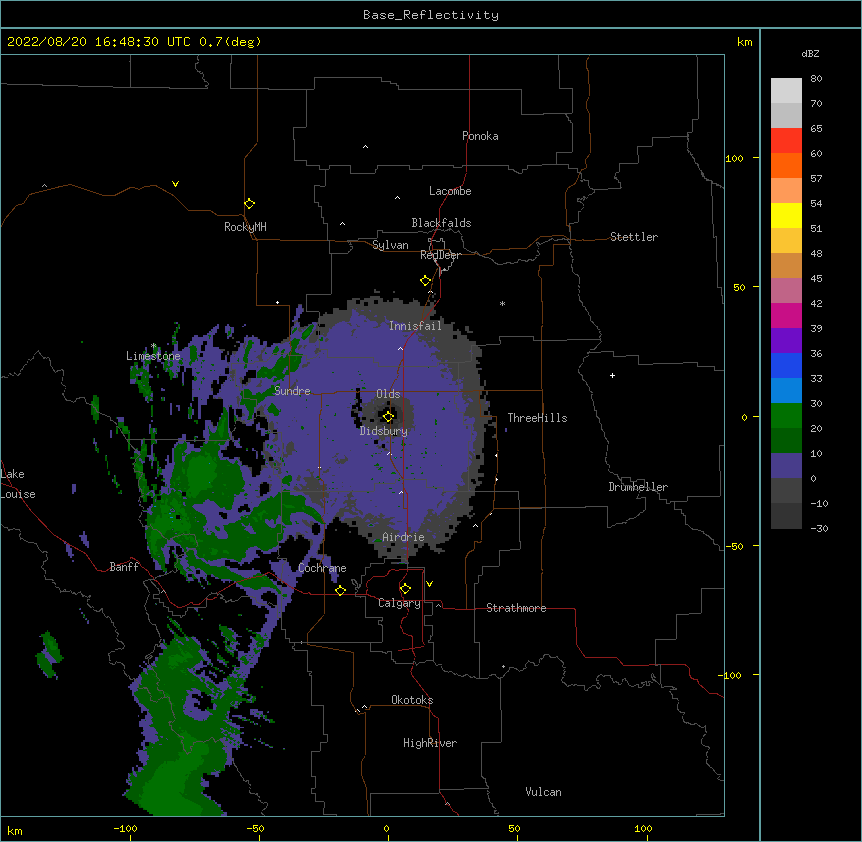
Task: Click the yellow diamond marker above RockyMH
Action: (250, 204)
